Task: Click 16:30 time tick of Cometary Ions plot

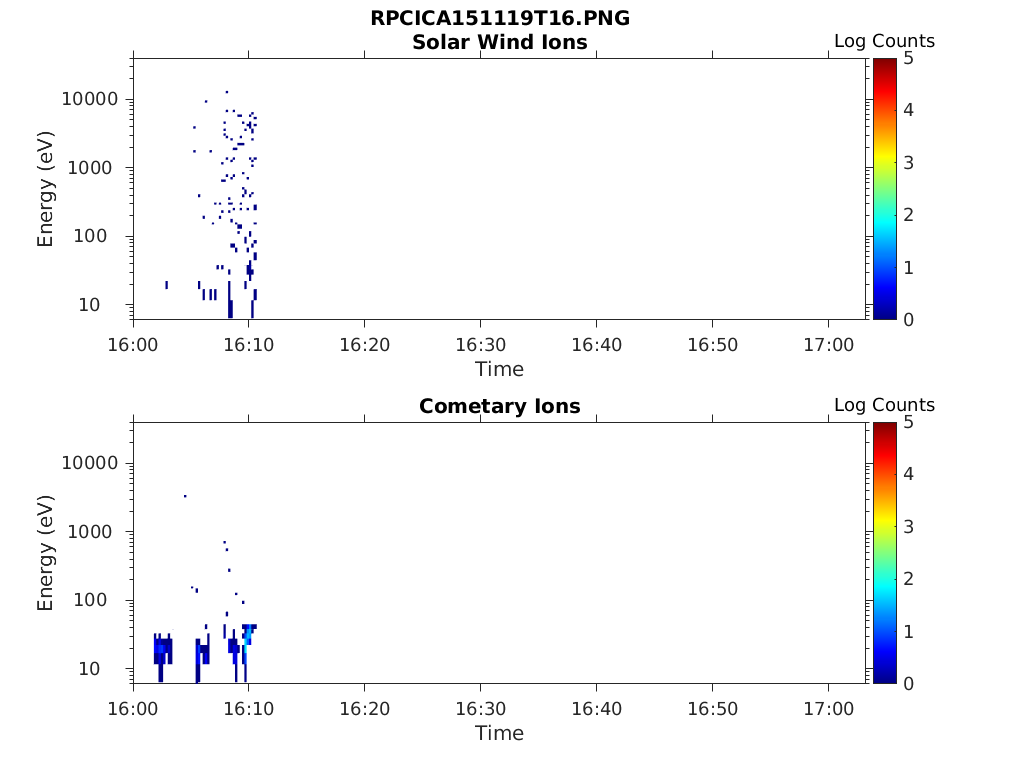Action: tap(481, 709)
